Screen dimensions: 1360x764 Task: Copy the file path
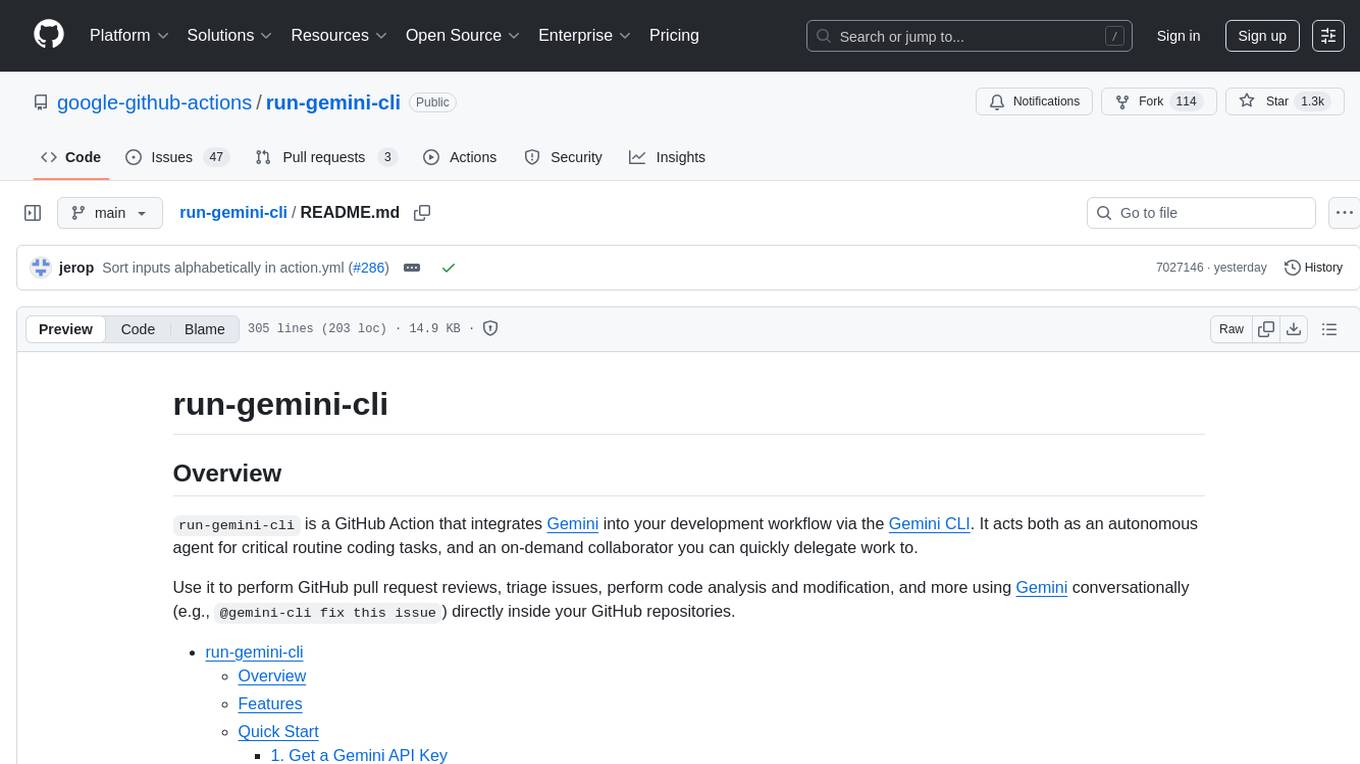(422, 213)
